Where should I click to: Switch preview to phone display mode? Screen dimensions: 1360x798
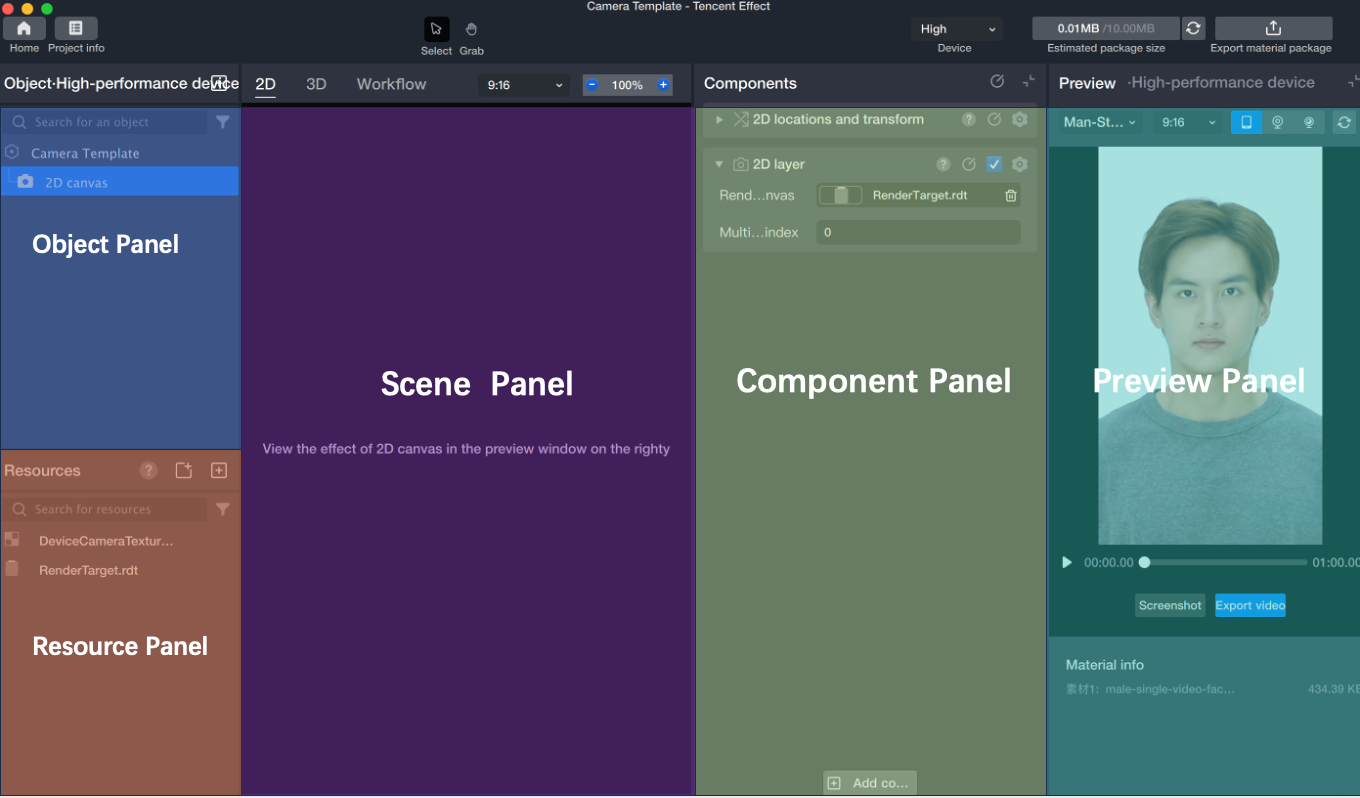pyautogui.click(x=1246, y=122)
